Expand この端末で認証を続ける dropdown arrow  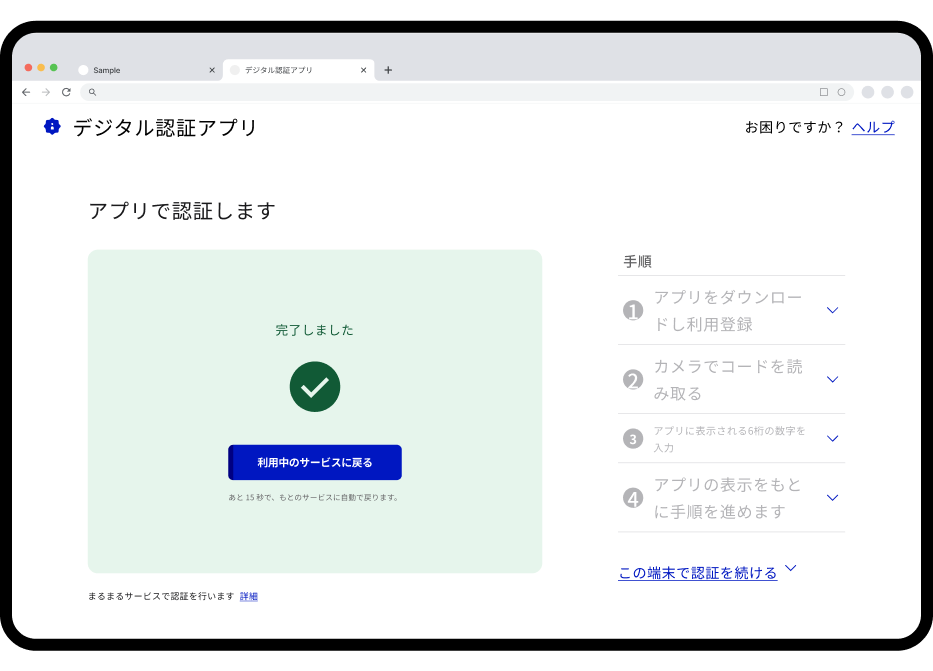click(791, 569)
